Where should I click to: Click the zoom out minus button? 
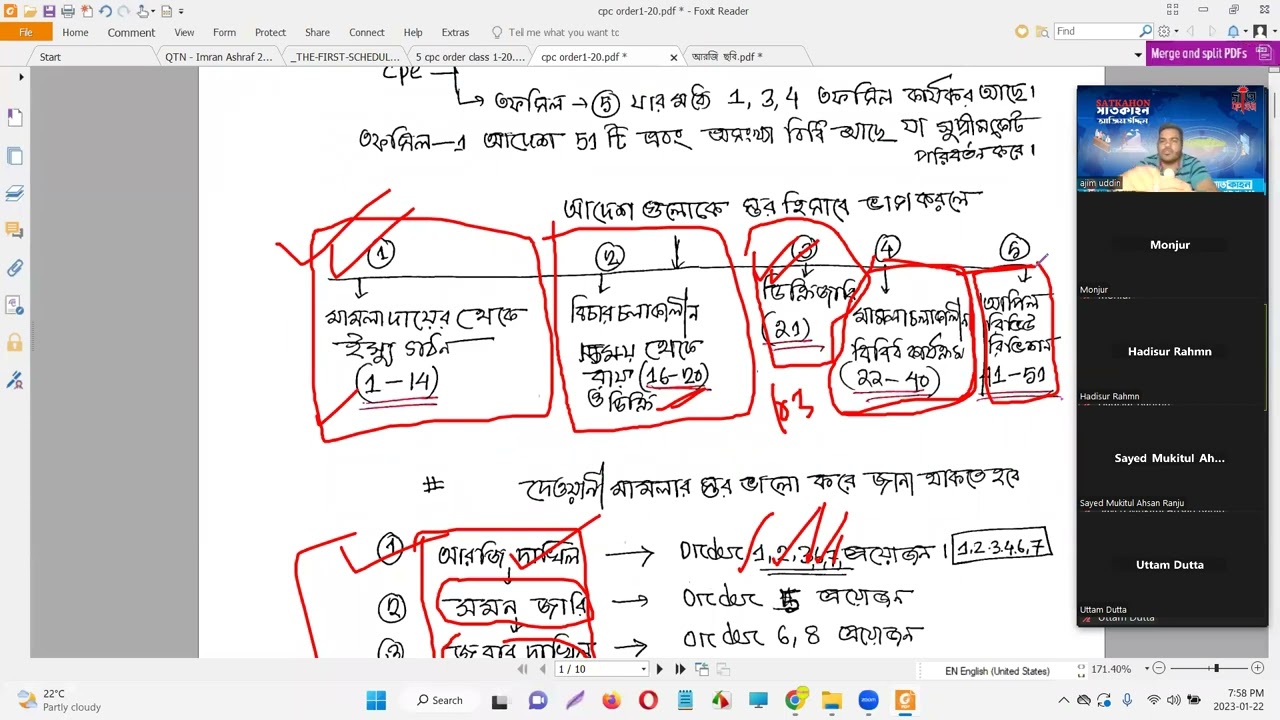[x=1158, y=669]
